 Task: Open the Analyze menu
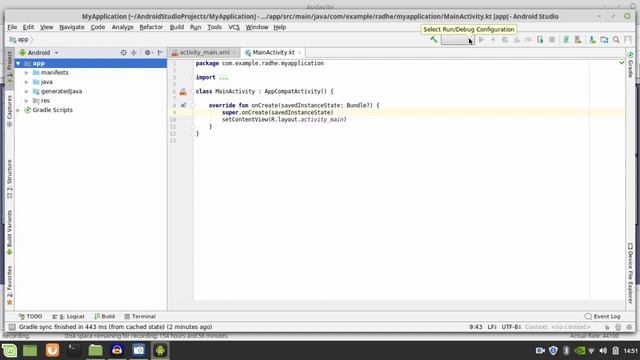[x=122, y=27]
